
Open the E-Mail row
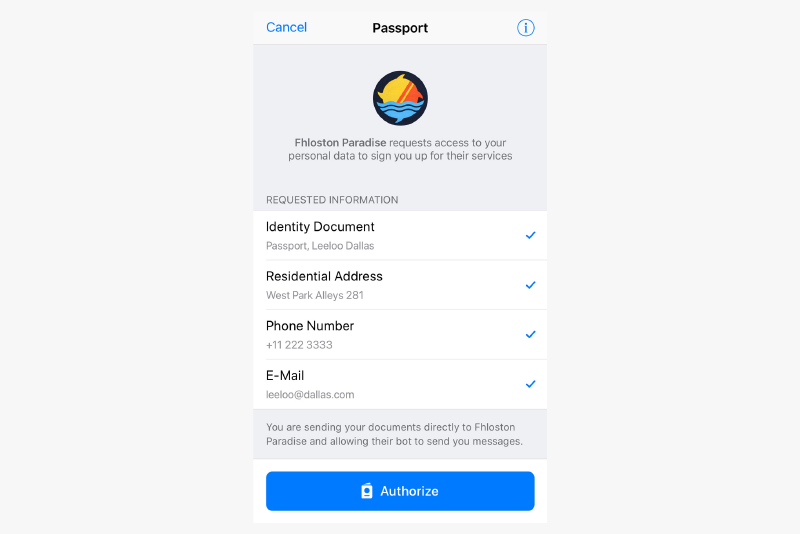click(x=400, y=384)
